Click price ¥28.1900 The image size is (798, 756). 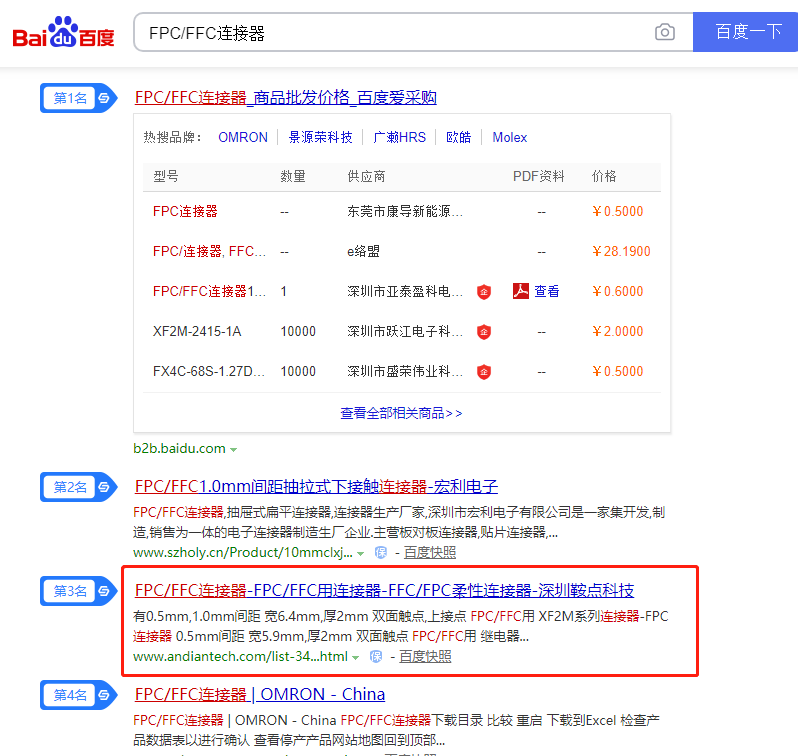621,251
